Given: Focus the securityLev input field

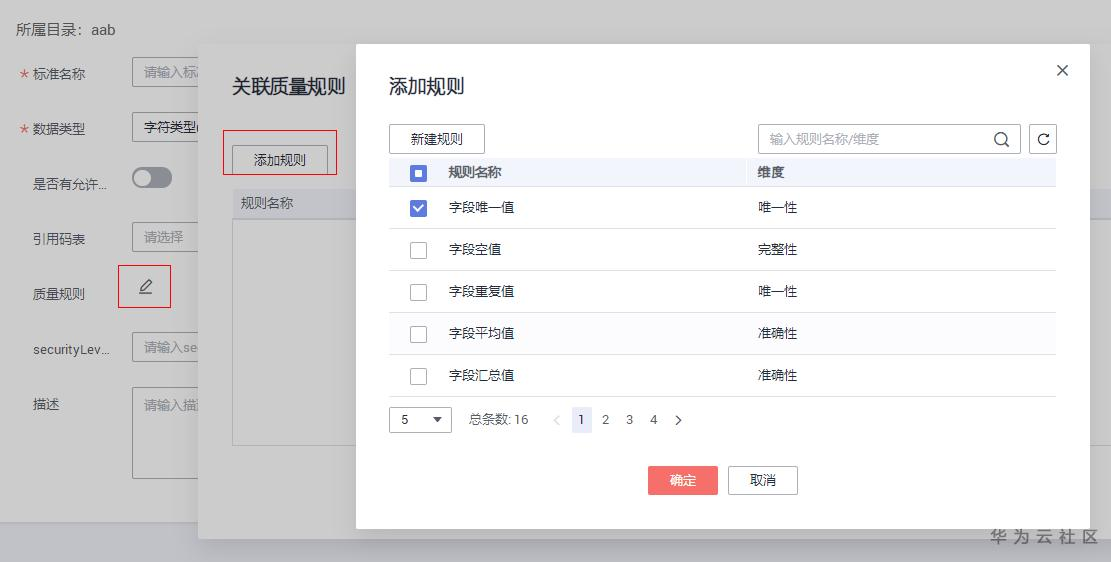Looking at the screenshot, I should tap(165, 347).
